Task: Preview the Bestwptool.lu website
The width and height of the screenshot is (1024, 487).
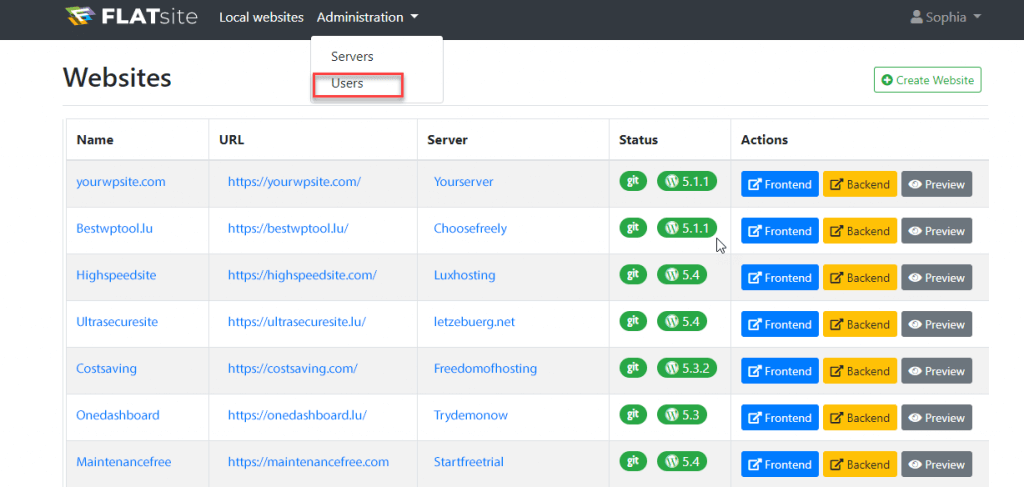Action: (936, 231)
